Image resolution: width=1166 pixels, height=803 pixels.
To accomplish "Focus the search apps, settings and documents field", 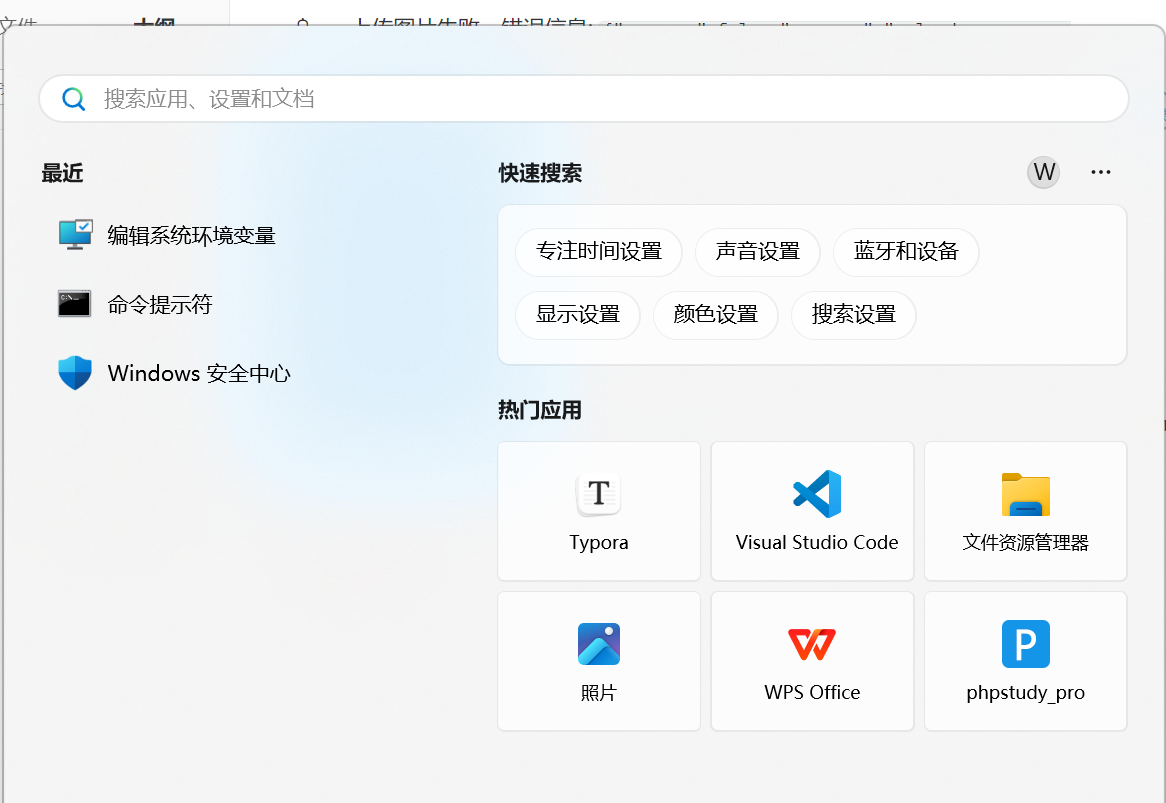I will pos(584,99).
